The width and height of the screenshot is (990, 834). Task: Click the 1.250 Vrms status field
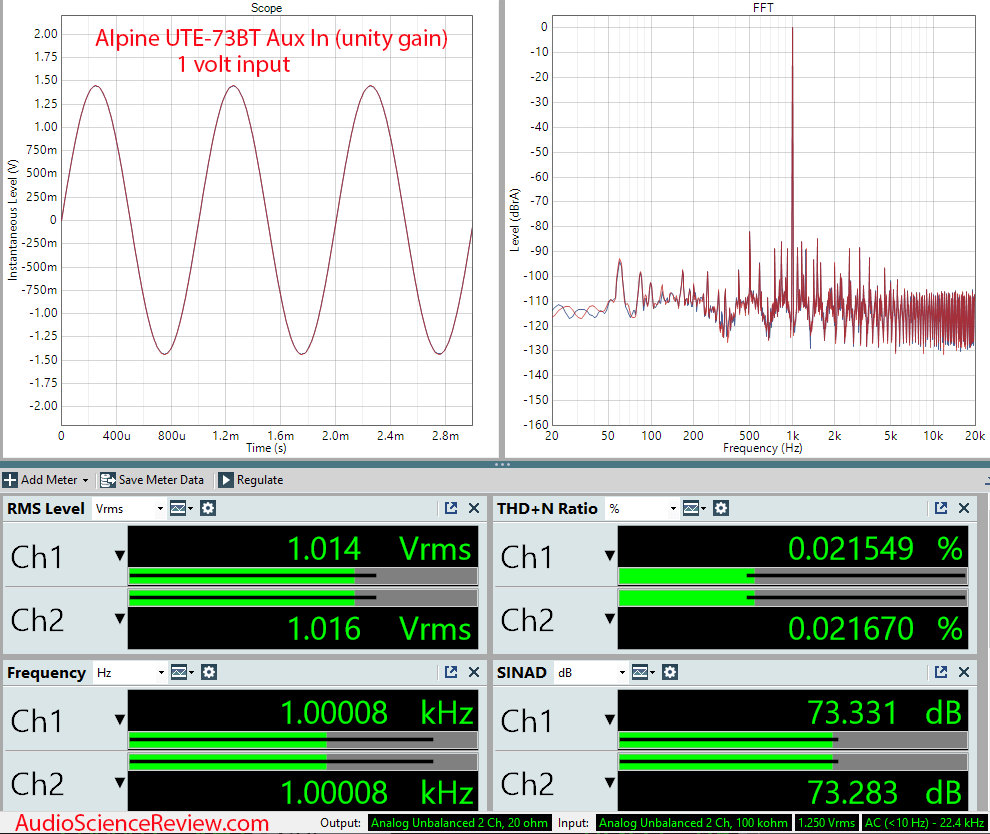[x=826, y=823]
